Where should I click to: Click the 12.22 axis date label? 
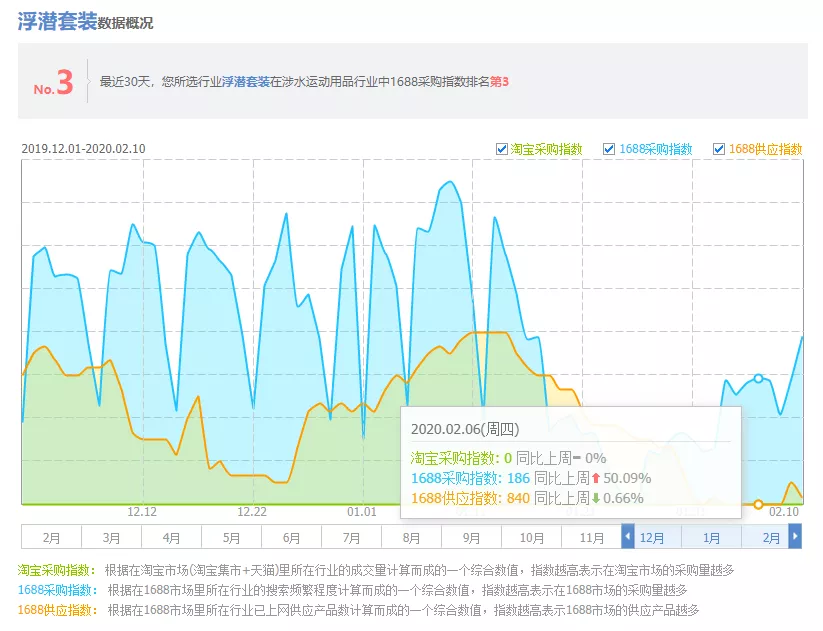coord(252,512)
